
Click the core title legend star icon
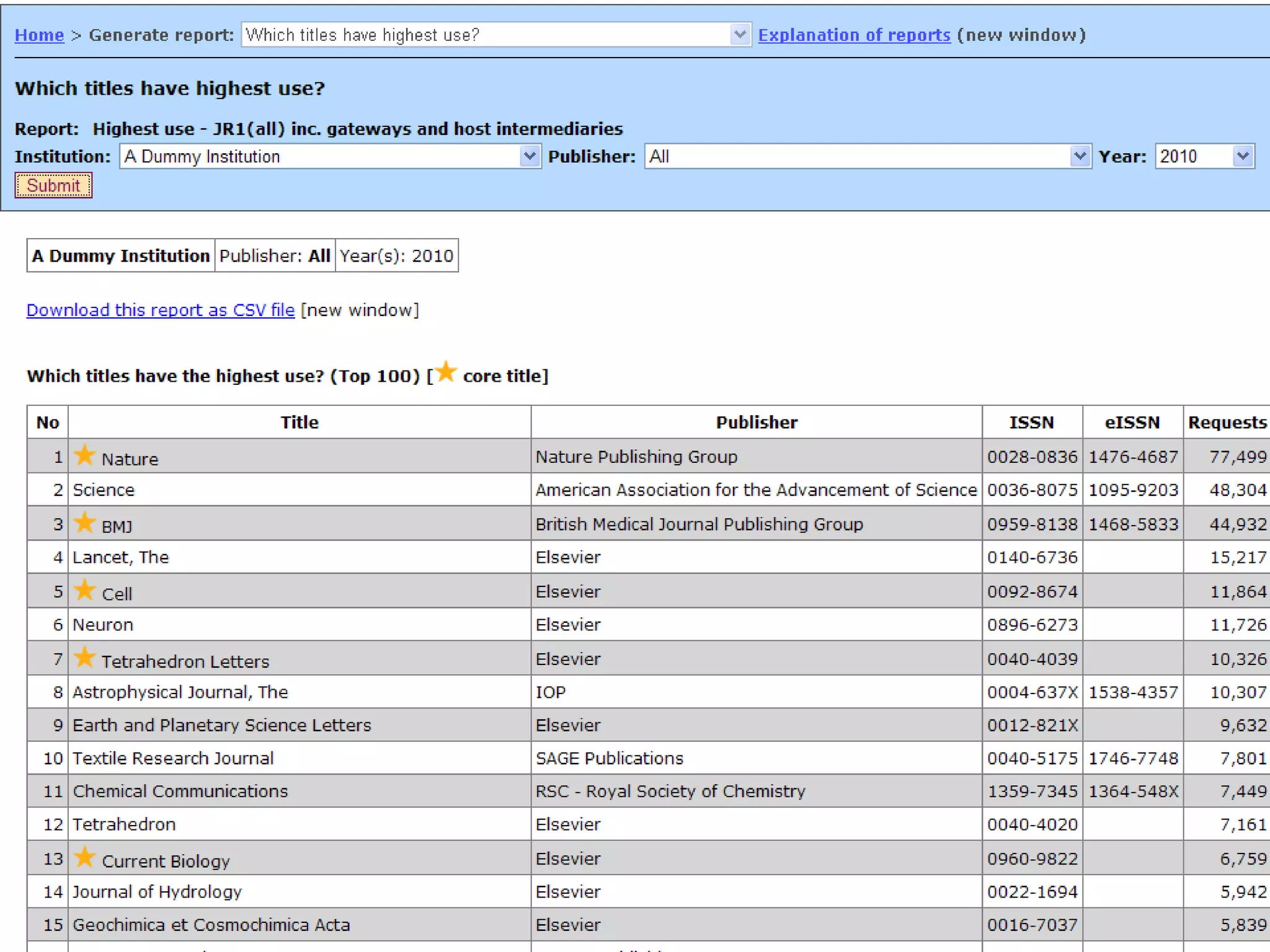click(x=445, y=372)
